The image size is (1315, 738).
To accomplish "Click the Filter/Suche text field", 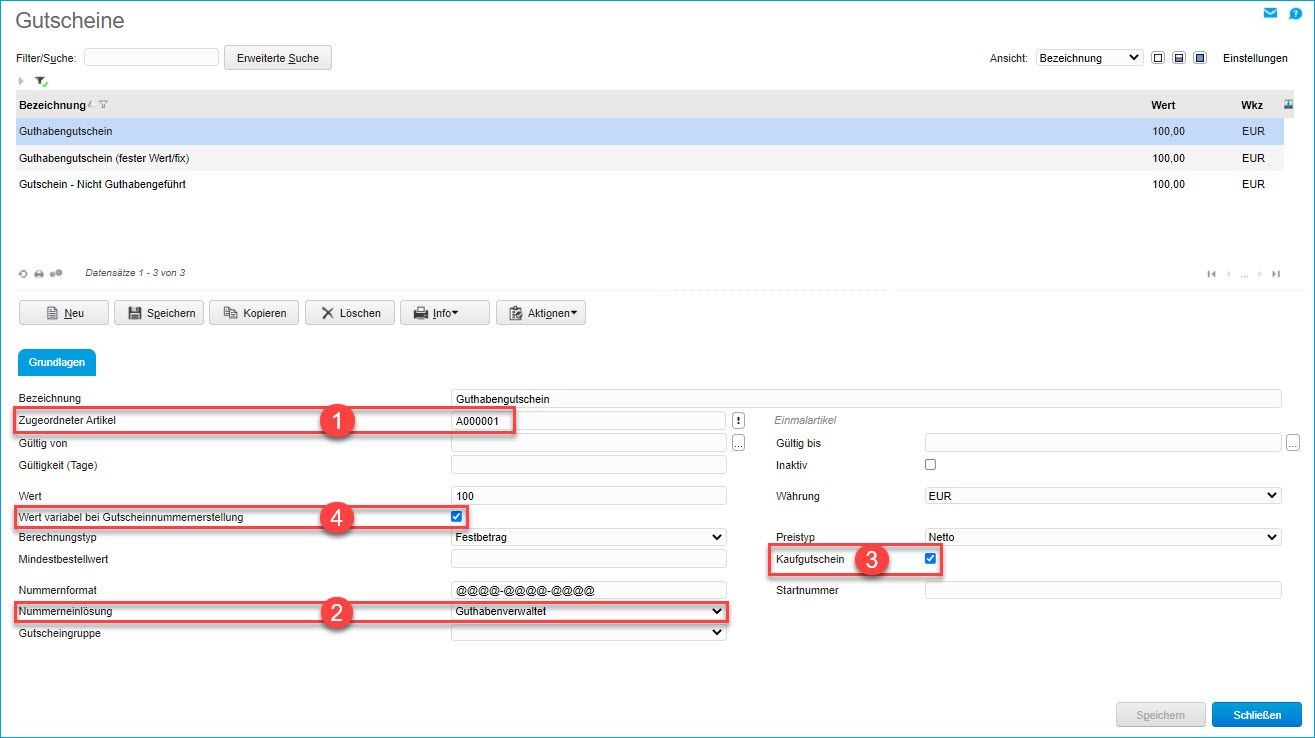I will point(151,58).
